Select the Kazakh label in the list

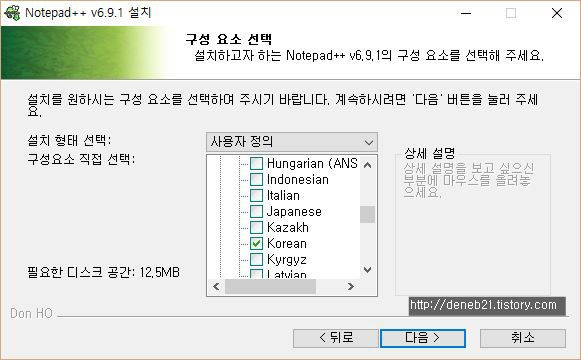click(288, 227)
